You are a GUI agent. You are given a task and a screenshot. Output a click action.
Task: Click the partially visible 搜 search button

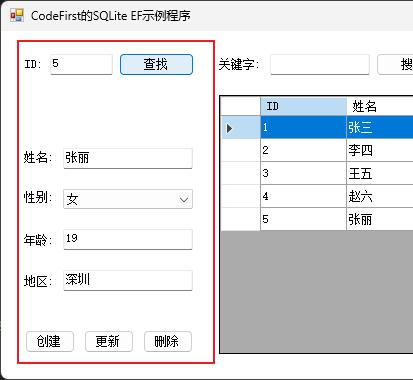click(x=395, y=64)
